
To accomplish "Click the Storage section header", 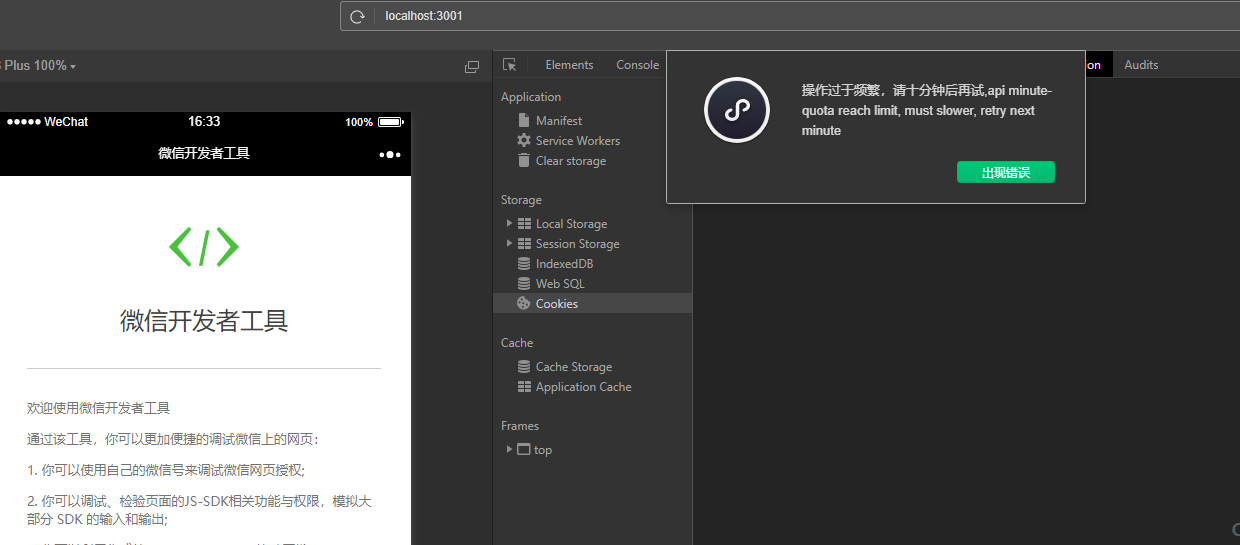I will click(521, 200).
